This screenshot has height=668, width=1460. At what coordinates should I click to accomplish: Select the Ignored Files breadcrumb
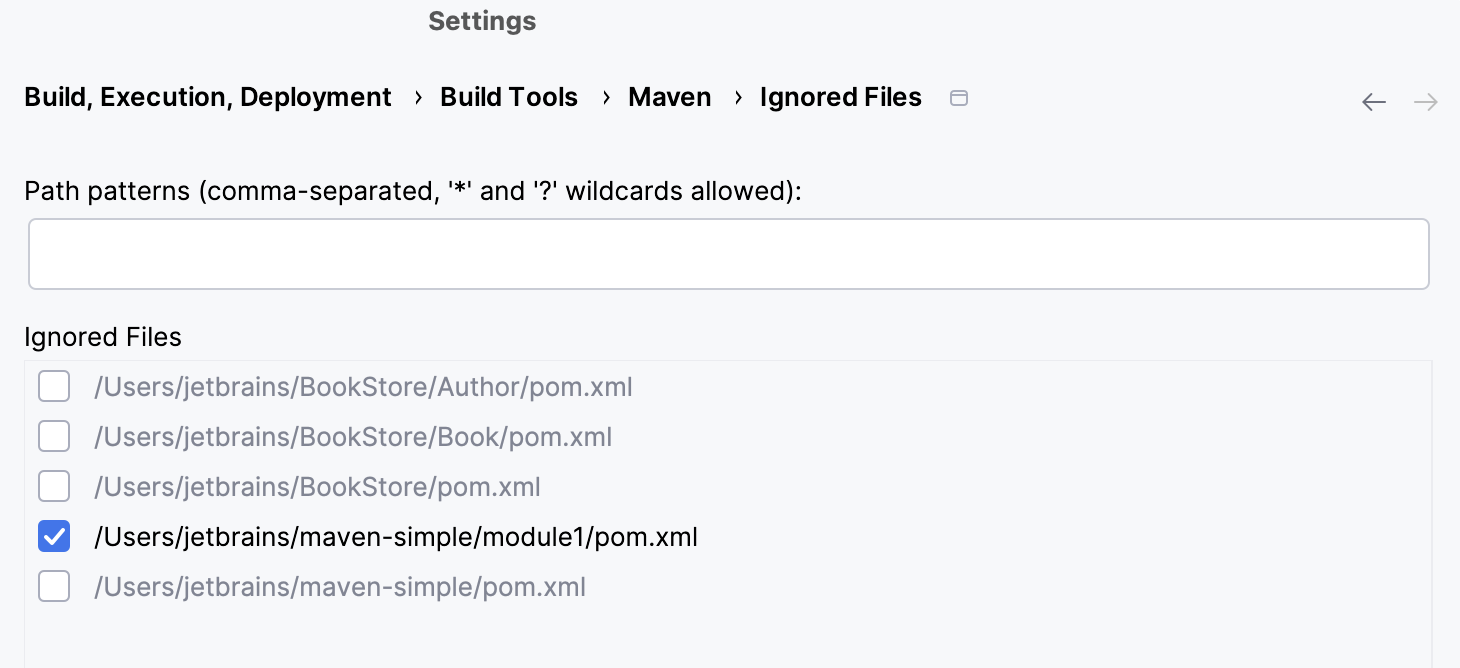click(x=840, y=97)
